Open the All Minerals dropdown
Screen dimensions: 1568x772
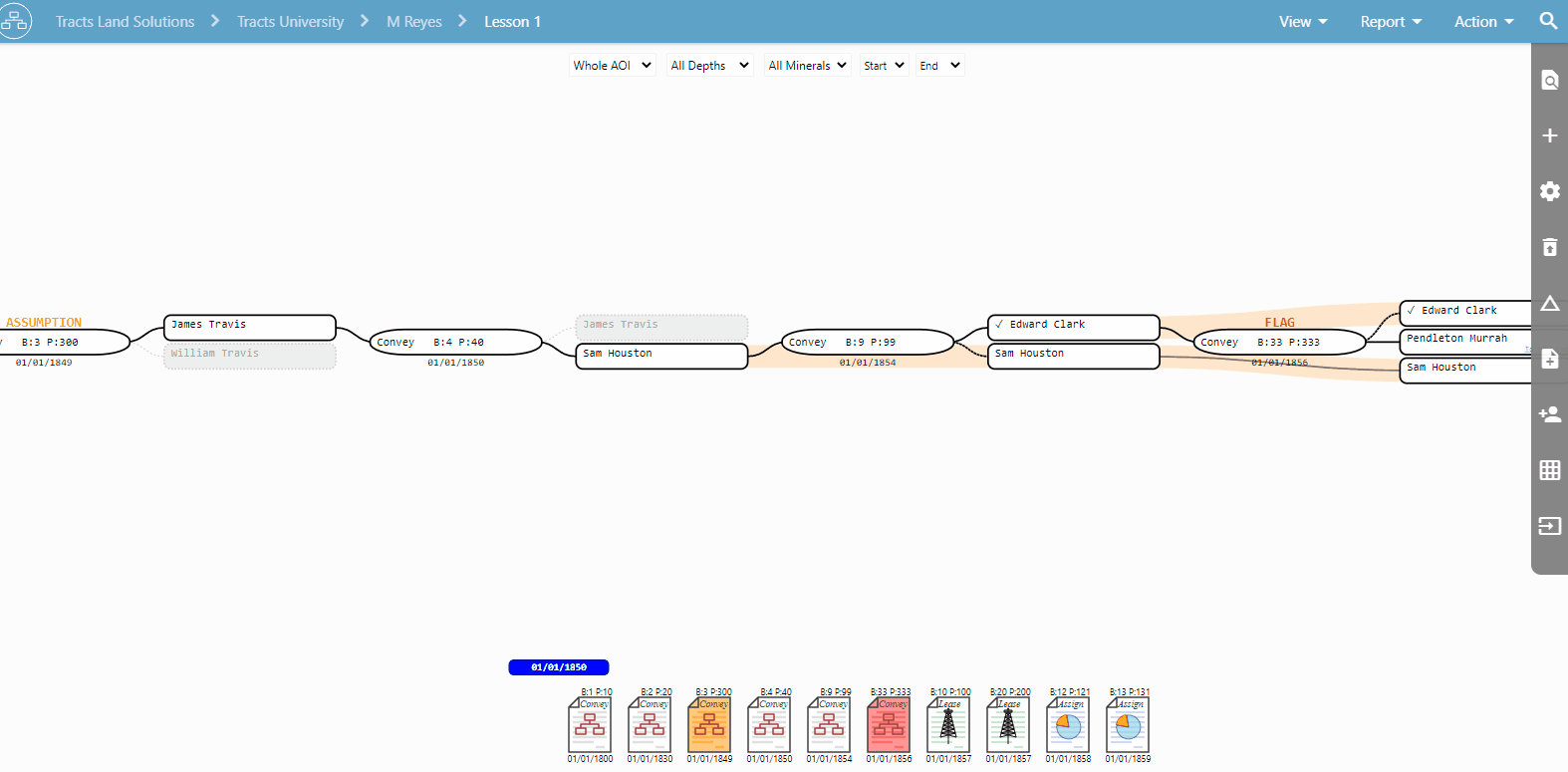point(807,66)
